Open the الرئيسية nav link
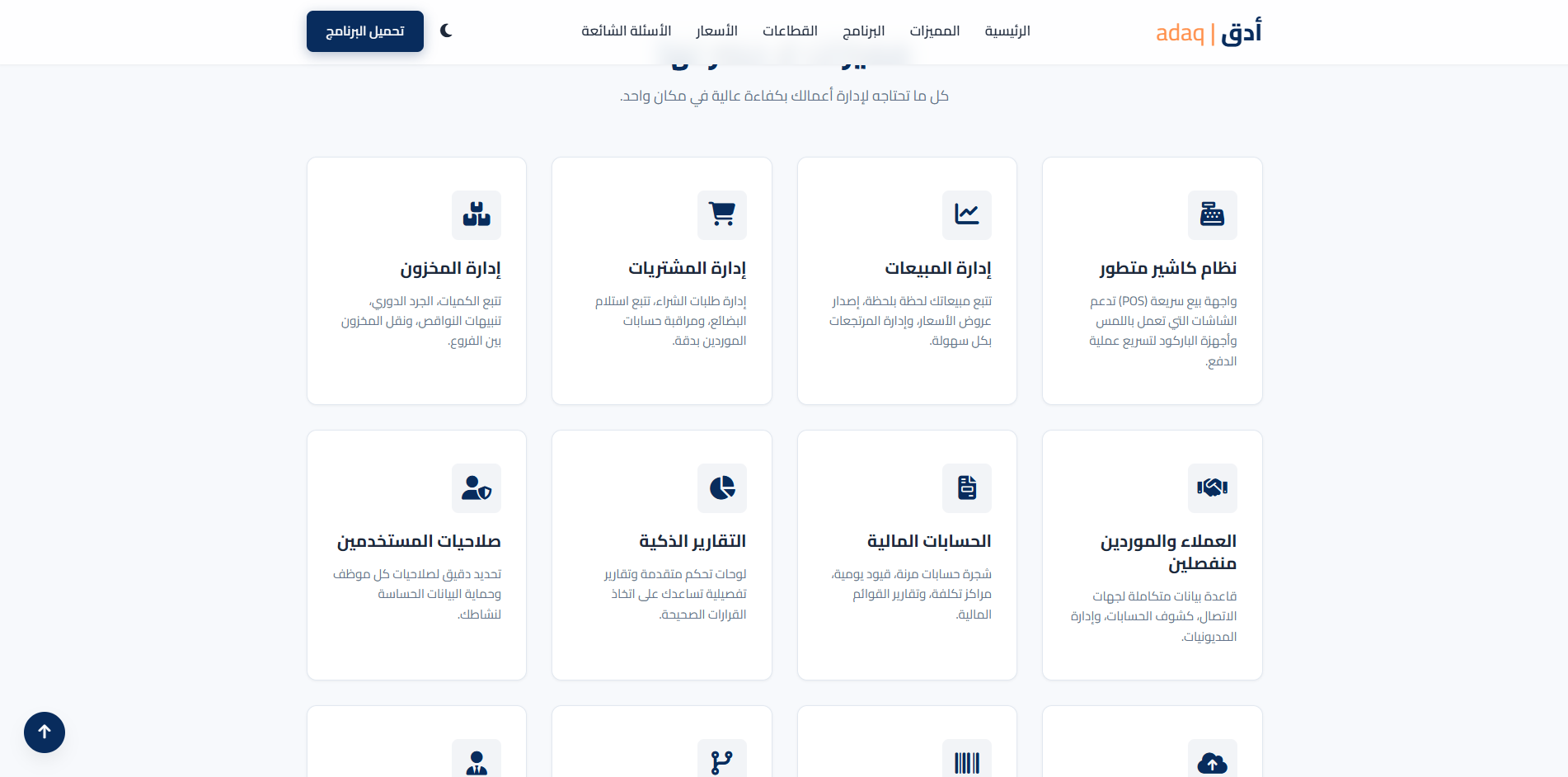The width and height of the screenshot is (1568, 777). (1007, 31)
